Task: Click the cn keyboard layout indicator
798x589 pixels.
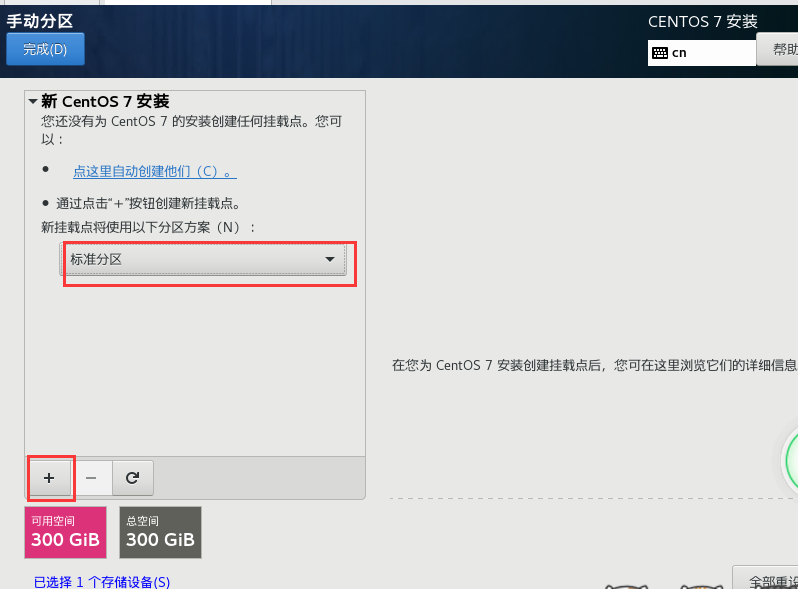Action: coord(701,53)
